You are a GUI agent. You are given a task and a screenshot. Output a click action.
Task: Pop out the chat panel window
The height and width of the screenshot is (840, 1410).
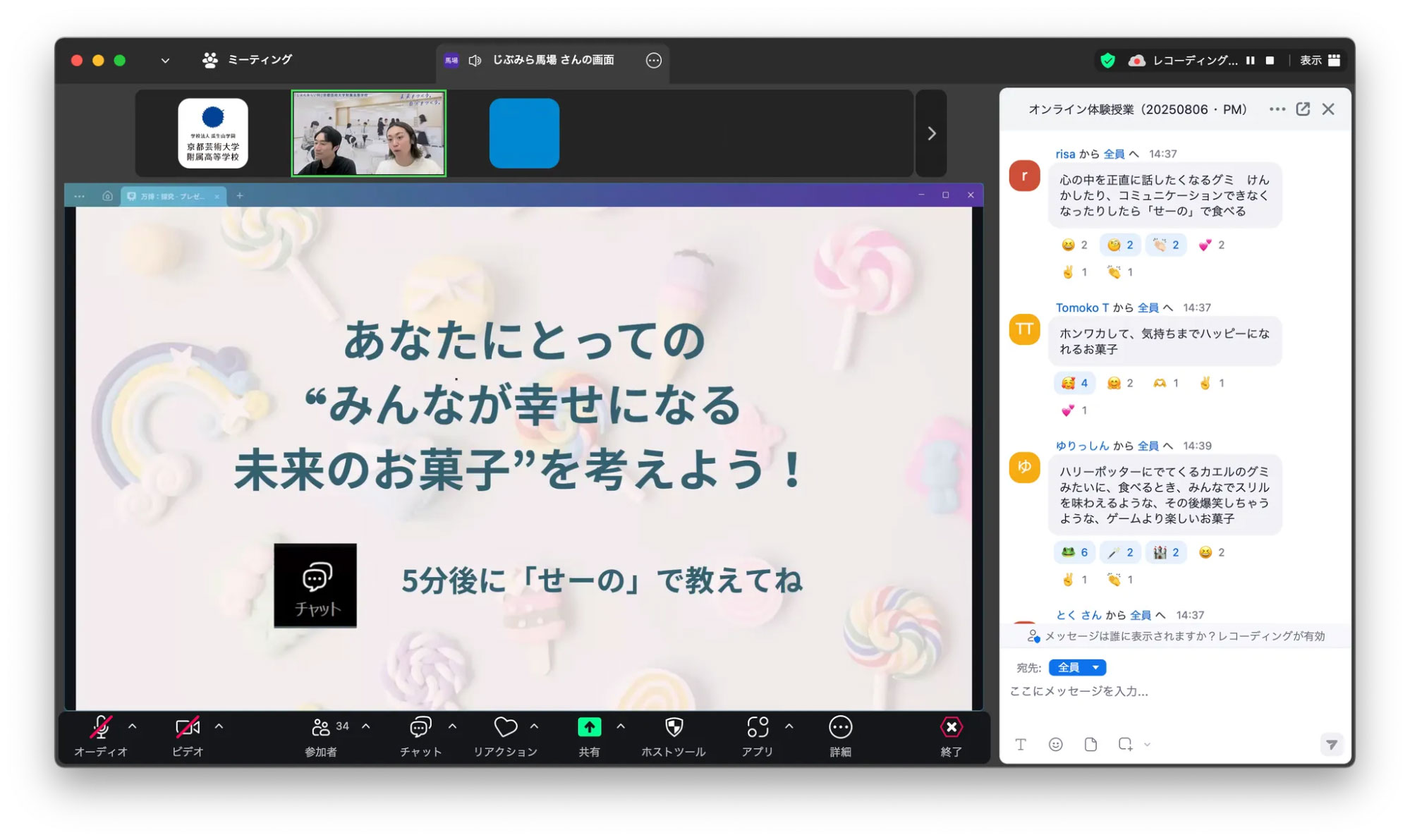(x=1303, y=109)
